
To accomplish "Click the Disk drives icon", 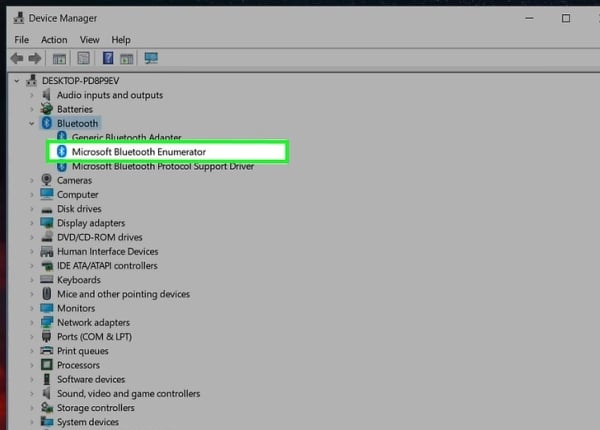I will 47,209.
